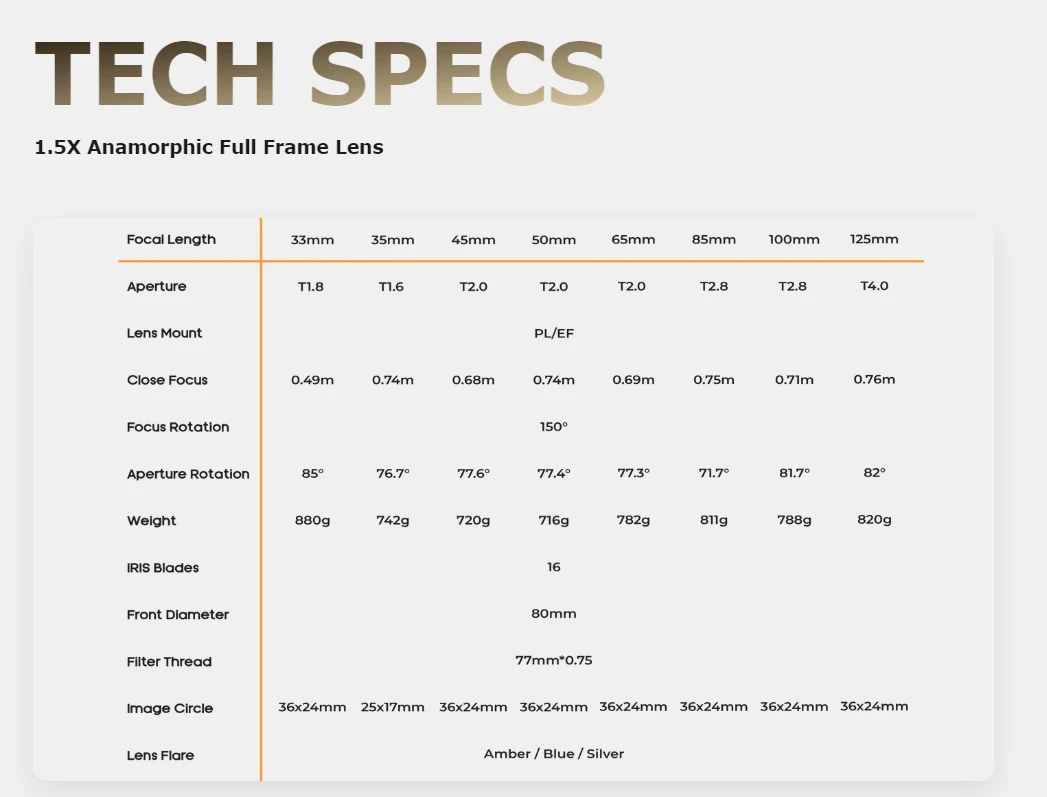Image resolution: width=1047 pixels, height=797 pixels.
Task: Click the PL/EF lens mount value
Action: (x=554, y=333)
